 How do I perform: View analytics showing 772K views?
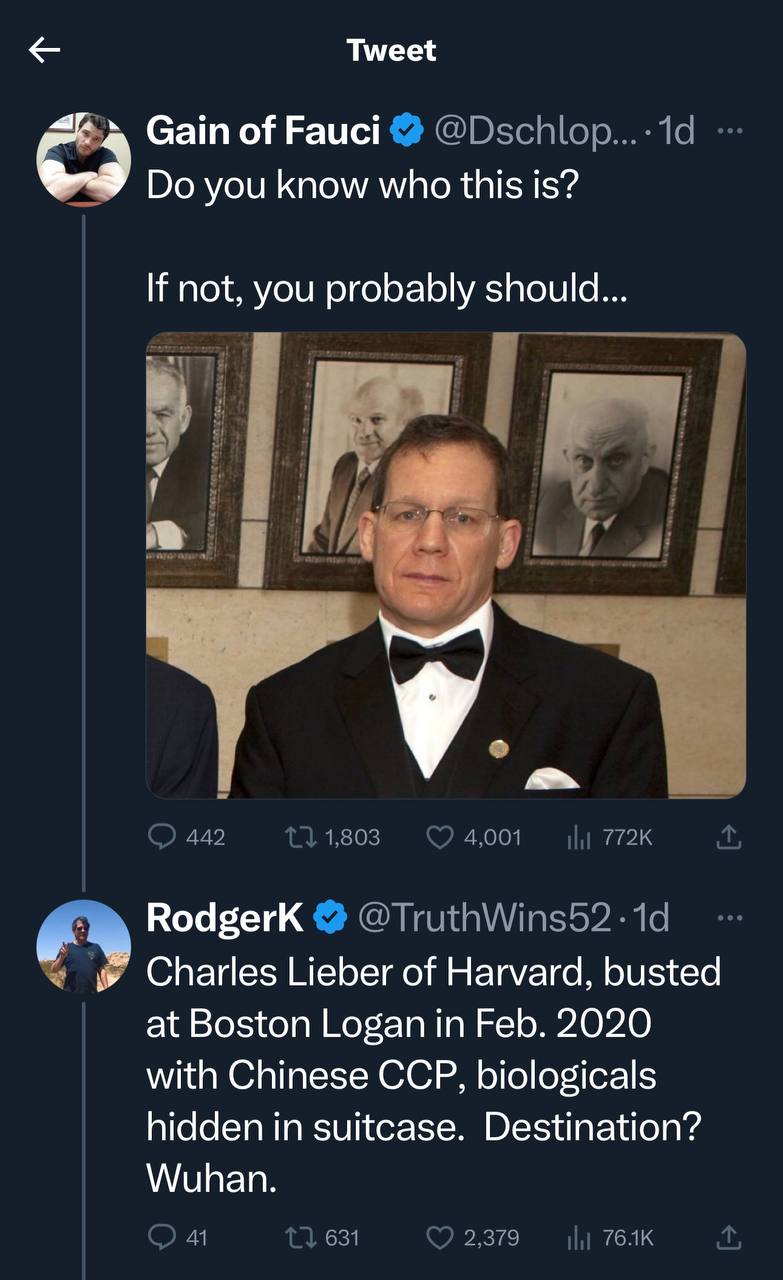tap(610, 837)
